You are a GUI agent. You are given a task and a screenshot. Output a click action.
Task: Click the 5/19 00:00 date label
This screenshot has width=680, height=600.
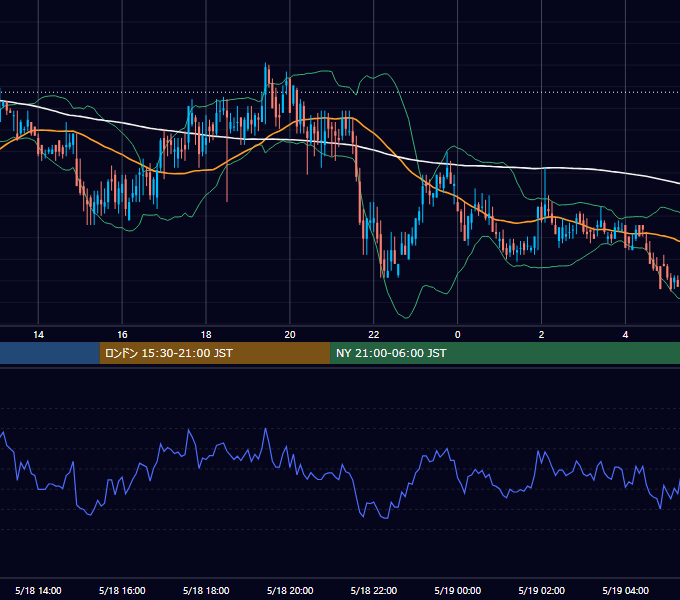[458, 590]
